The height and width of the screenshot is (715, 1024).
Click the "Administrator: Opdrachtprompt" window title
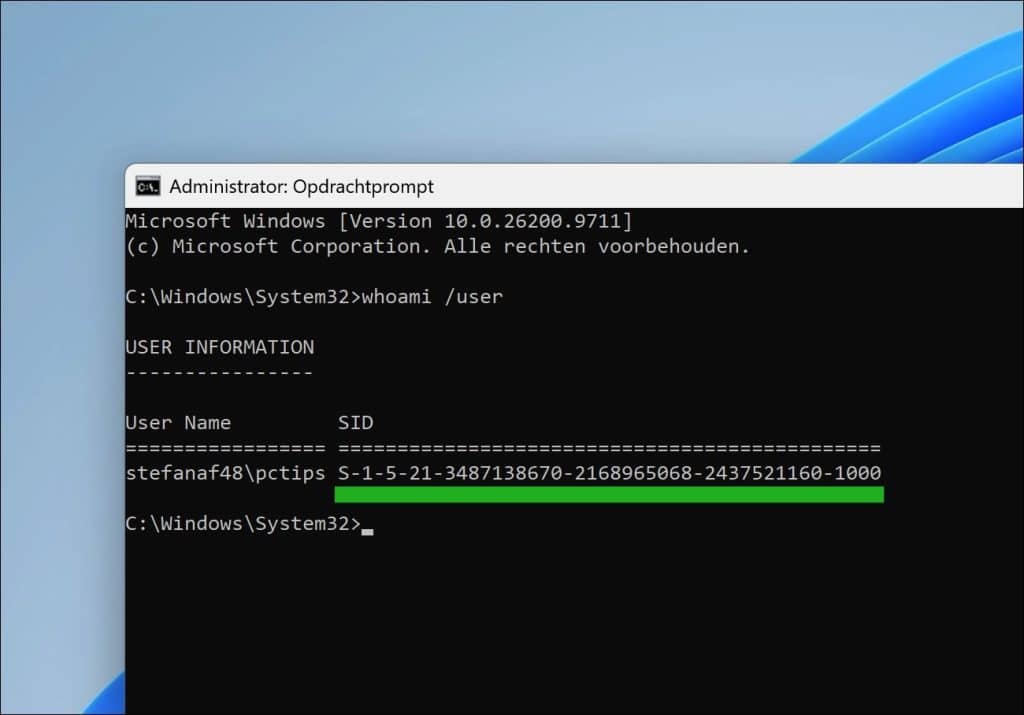pos(301,187)
